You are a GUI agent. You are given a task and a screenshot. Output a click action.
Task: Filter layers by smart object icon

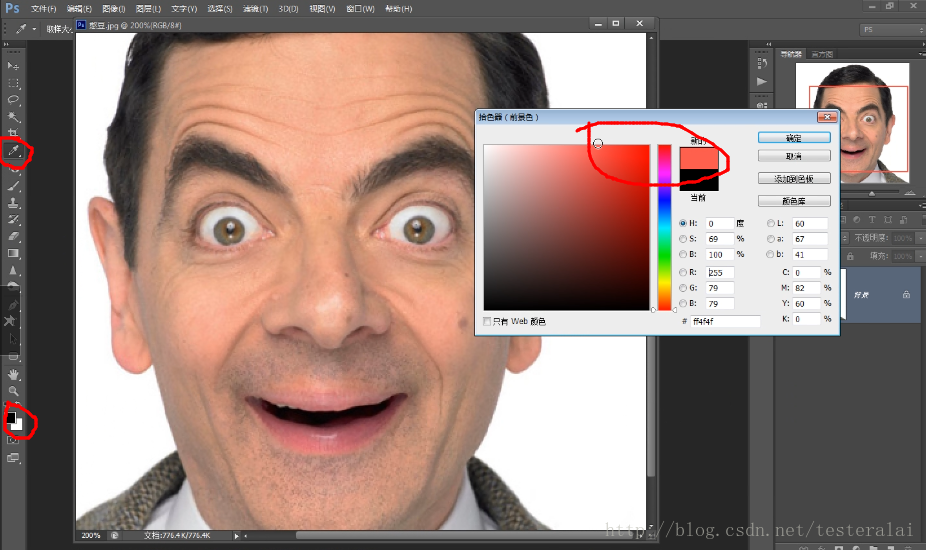(x=903, y=220)
